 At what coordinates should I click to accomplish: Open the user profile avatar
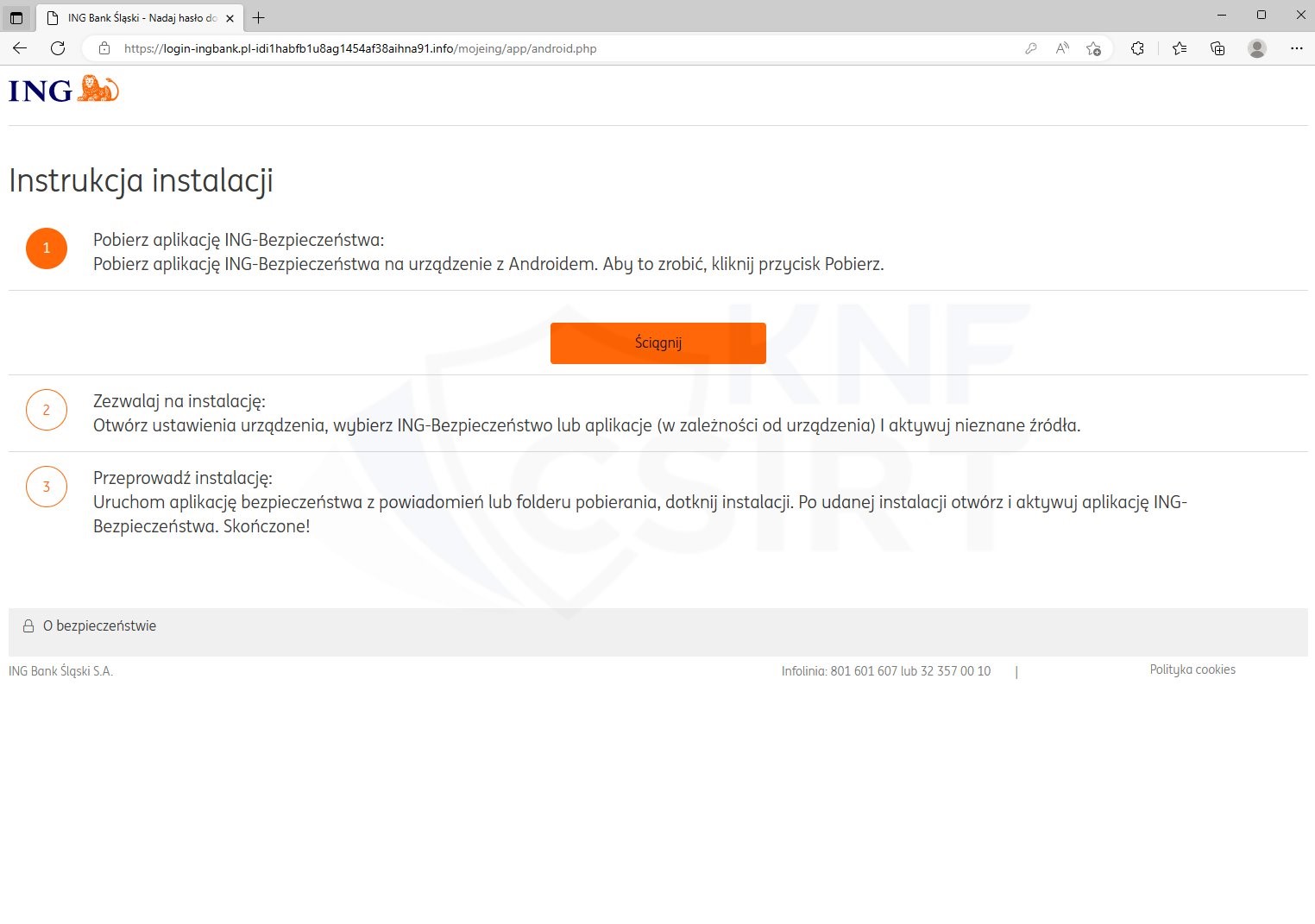pos(1257,48)
